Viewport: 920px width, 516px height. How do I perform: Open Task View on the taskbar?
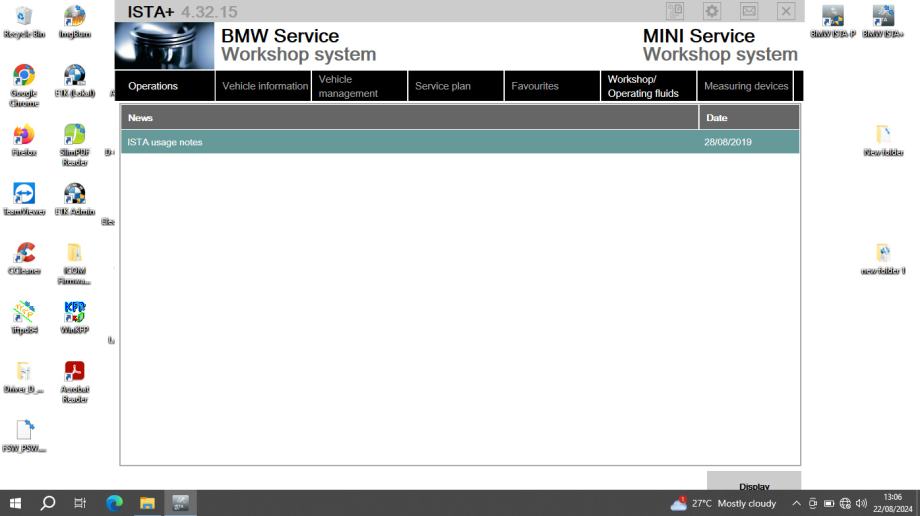click(x=80, y=503)
